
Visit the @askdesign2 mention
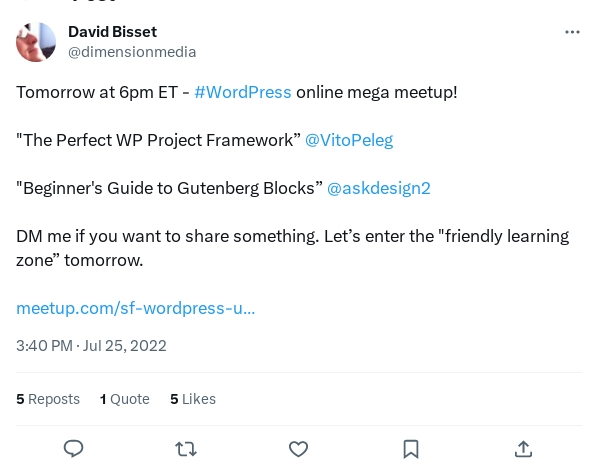379,188
